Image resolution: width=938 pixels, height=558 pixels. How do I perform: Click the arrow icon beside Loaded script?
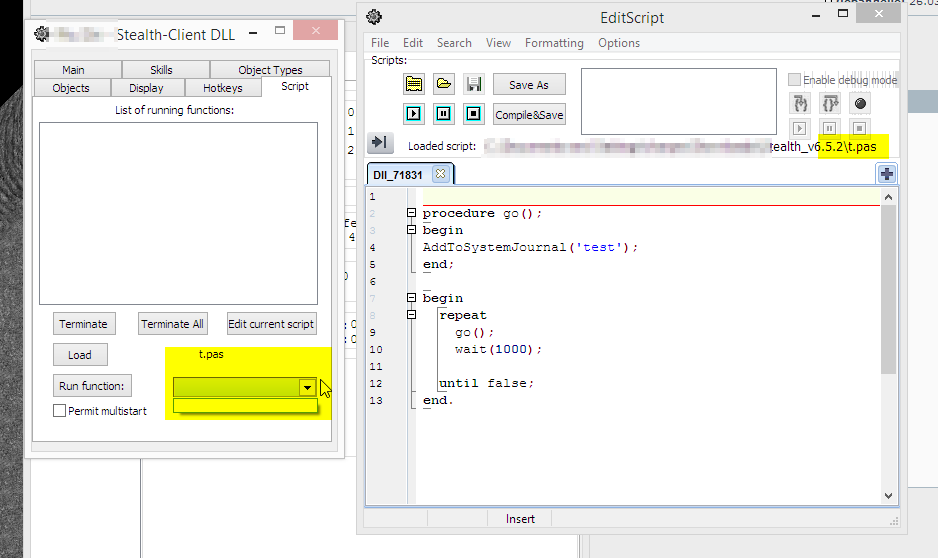click(379, 144)
